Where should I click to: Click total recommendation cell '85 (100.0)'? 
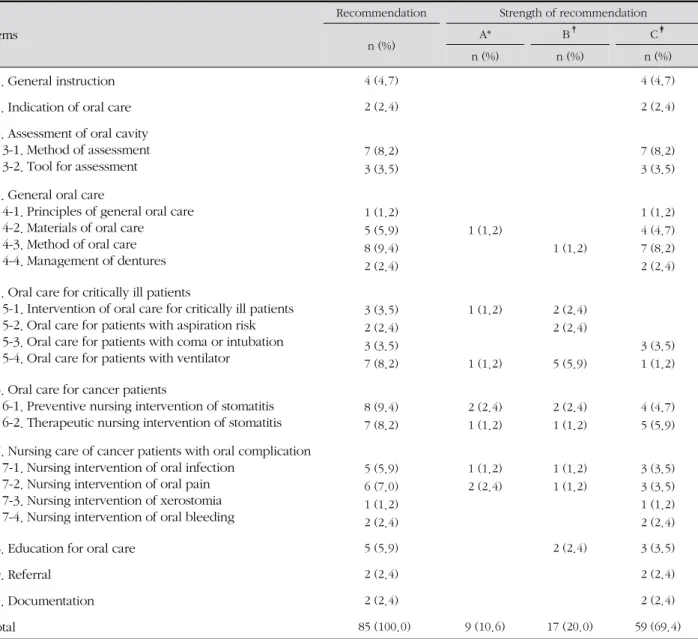coord(384,627)
